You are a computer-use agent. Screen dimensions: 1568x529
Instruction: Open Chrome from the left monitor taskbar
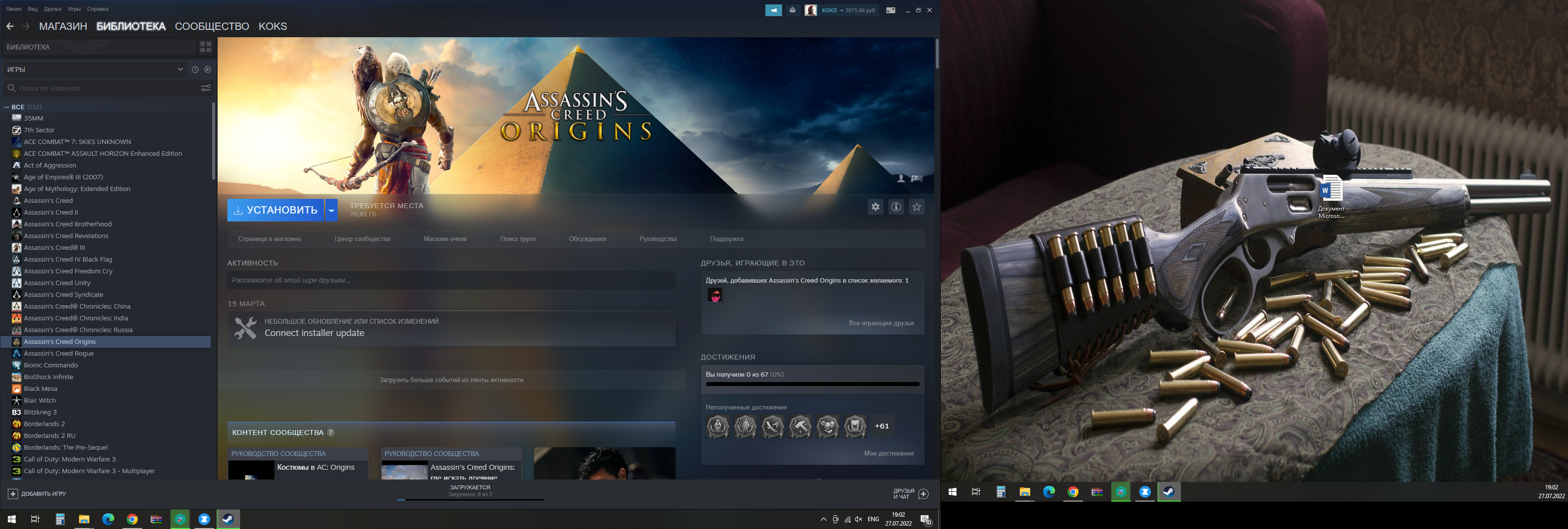click(132, 519)
